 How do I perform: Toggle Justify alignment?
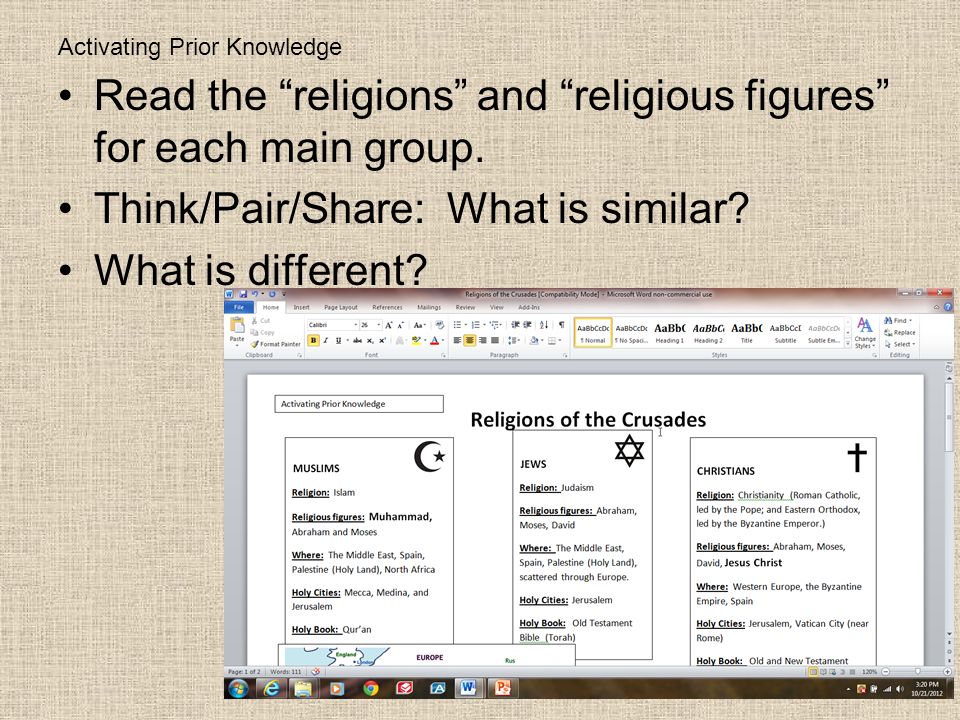[x=495, y=340]
